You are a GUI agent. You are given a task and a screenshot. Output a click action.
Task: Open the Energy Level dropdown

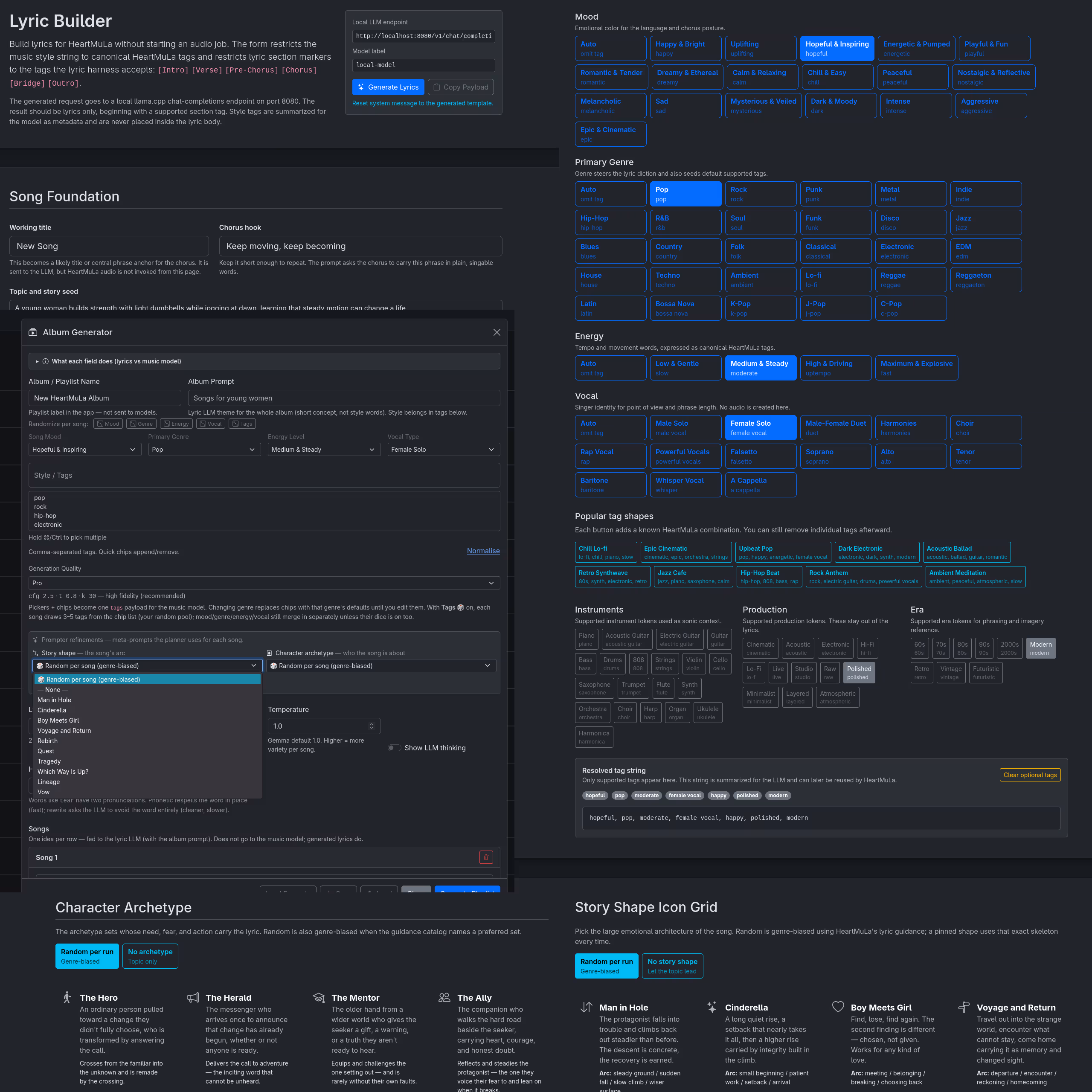coord(324,449)
